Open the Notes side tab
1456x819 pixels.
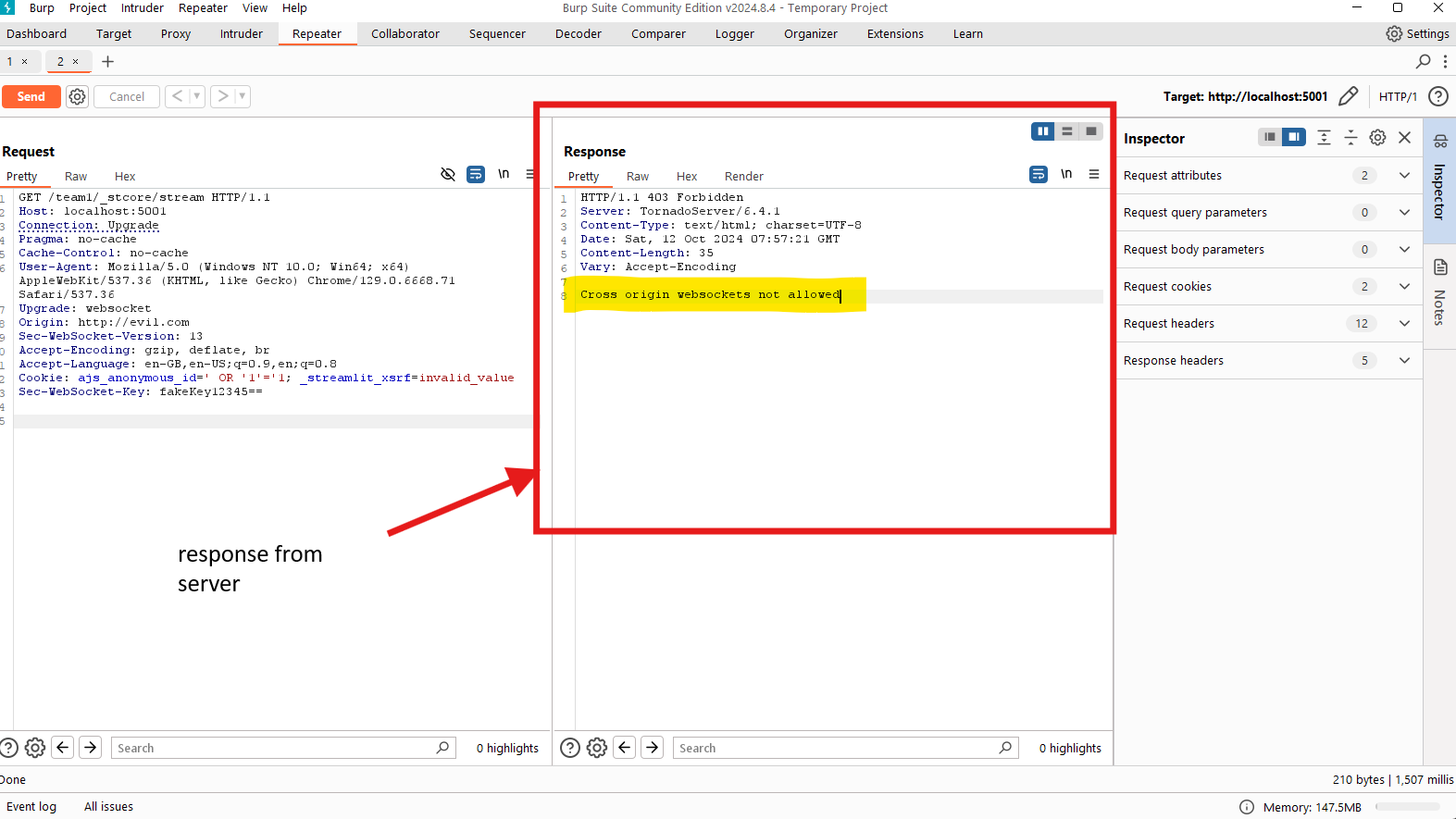[x=1439, y=294]
